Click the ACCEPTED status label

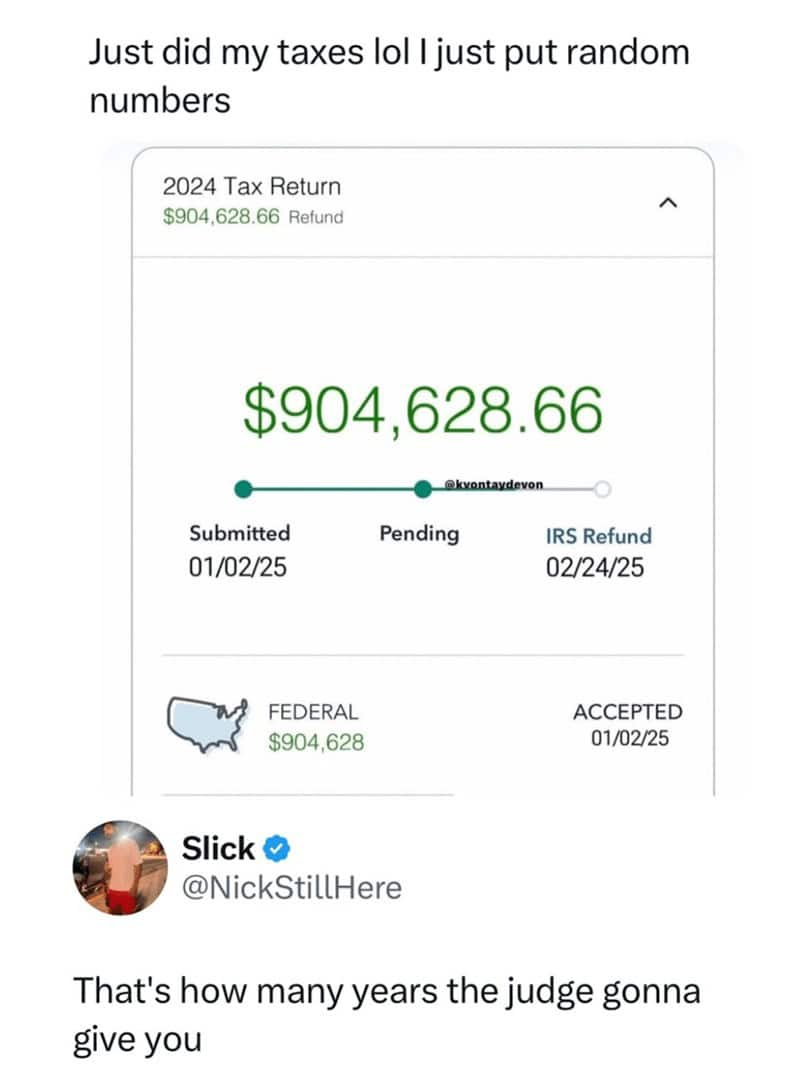point(628,712)
